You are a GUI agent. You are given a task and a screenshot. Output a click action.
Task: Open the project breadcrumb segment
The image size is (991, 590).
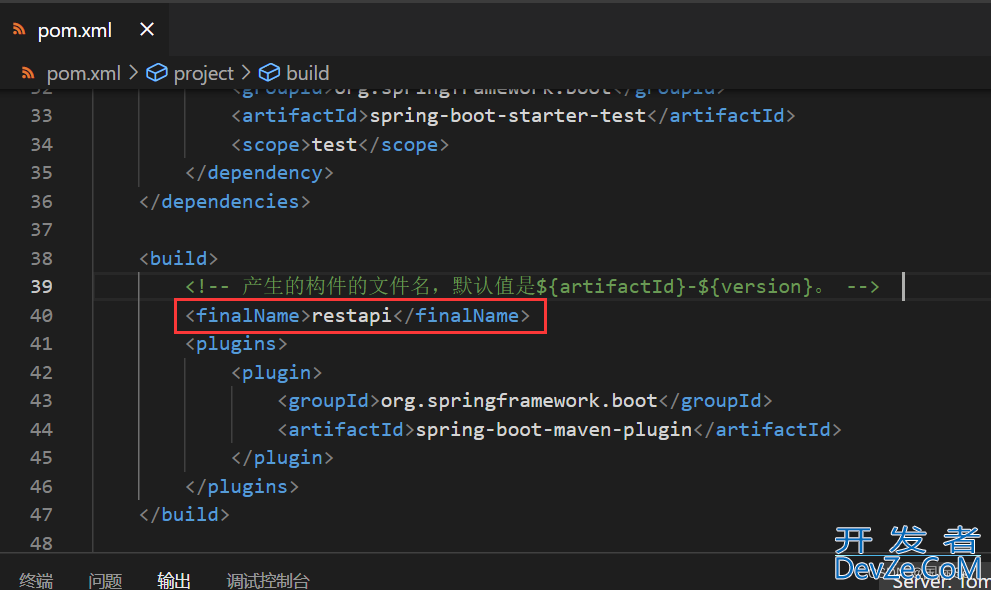(x=204, y=73)
